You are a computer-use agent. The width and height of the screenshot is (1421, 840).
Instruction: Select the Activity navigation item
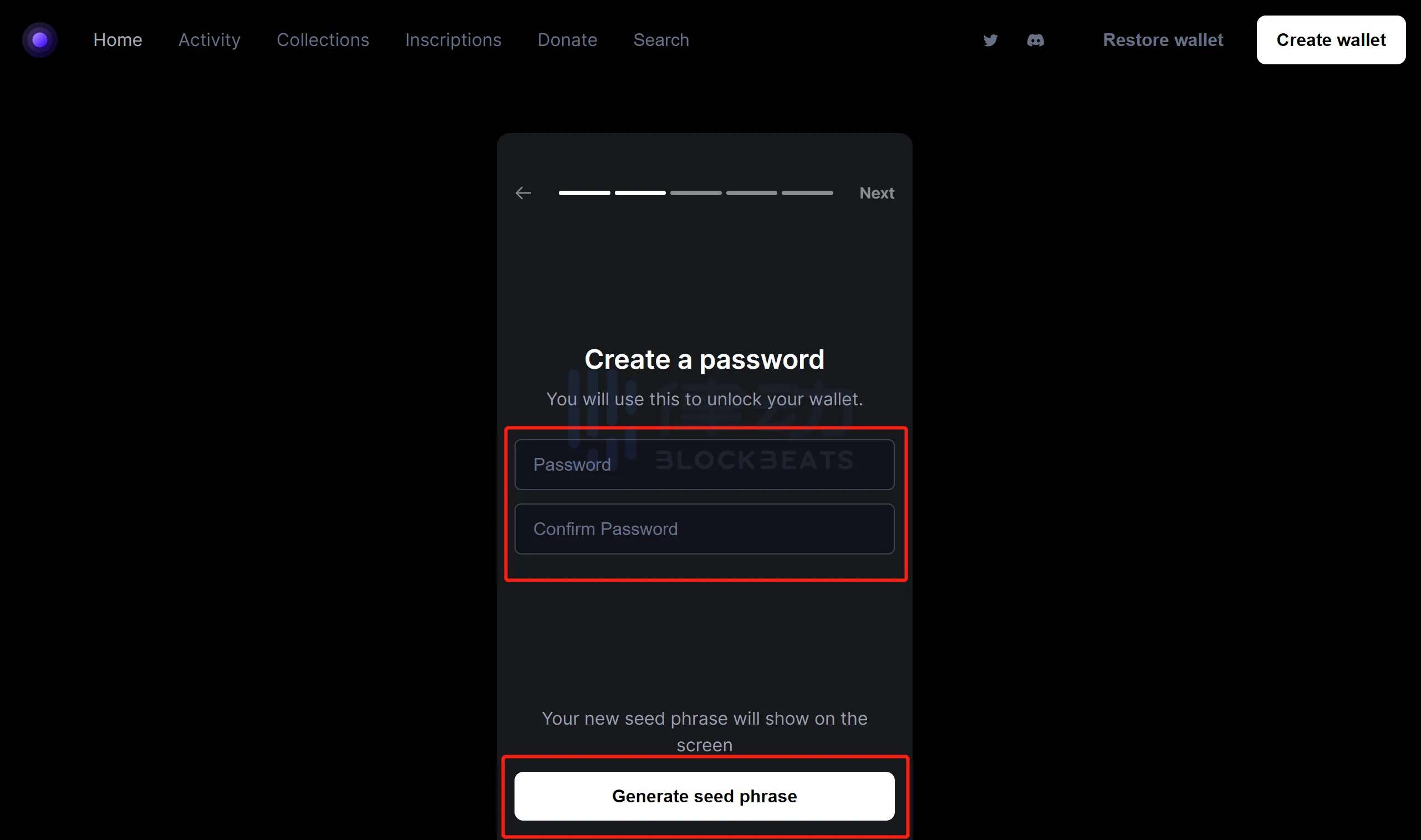(x=209, y=40)
